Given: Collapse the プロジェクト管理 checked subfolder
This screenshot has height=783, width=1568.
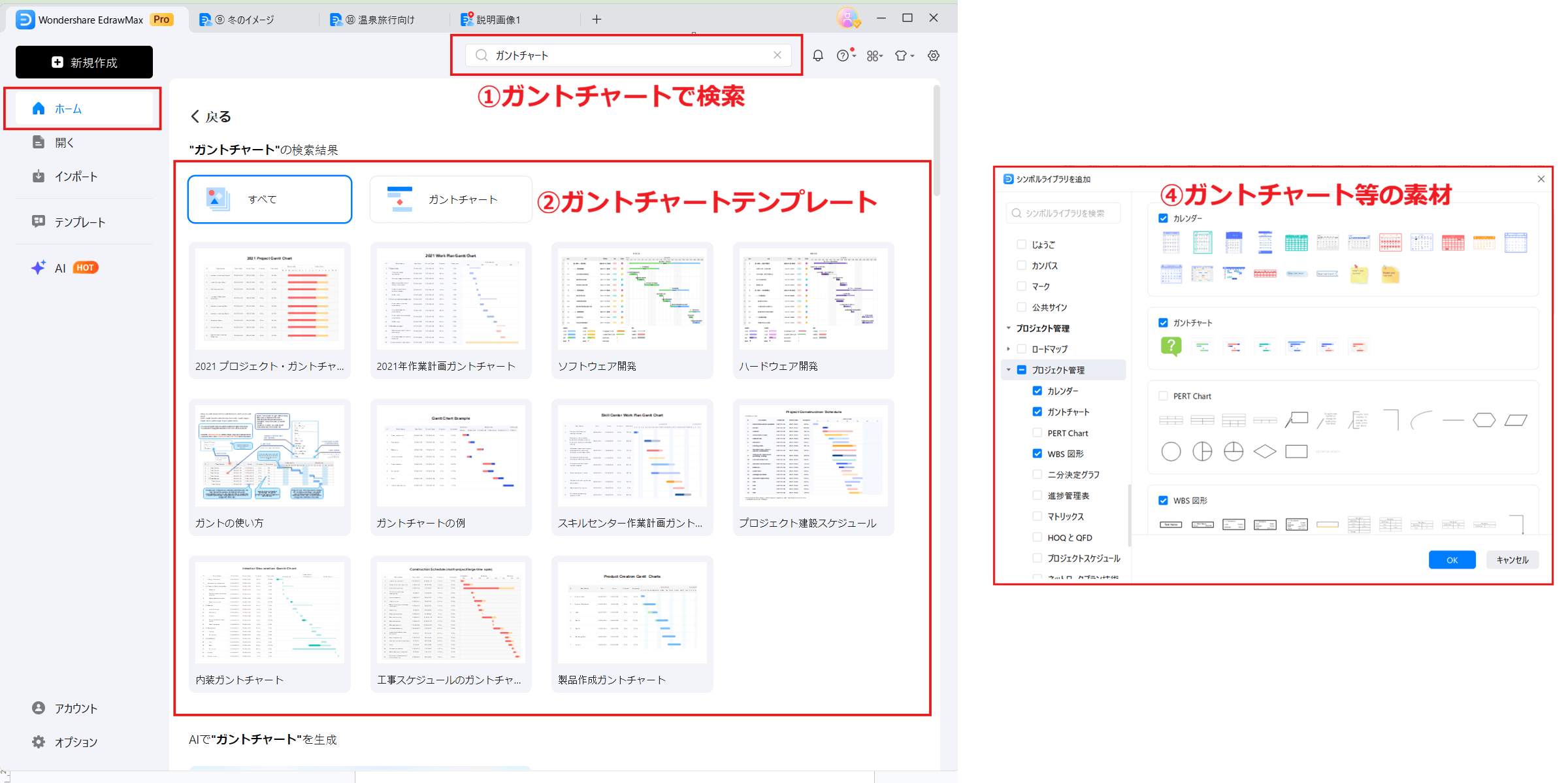Looking at the screenshot, I should (1009, 370).
